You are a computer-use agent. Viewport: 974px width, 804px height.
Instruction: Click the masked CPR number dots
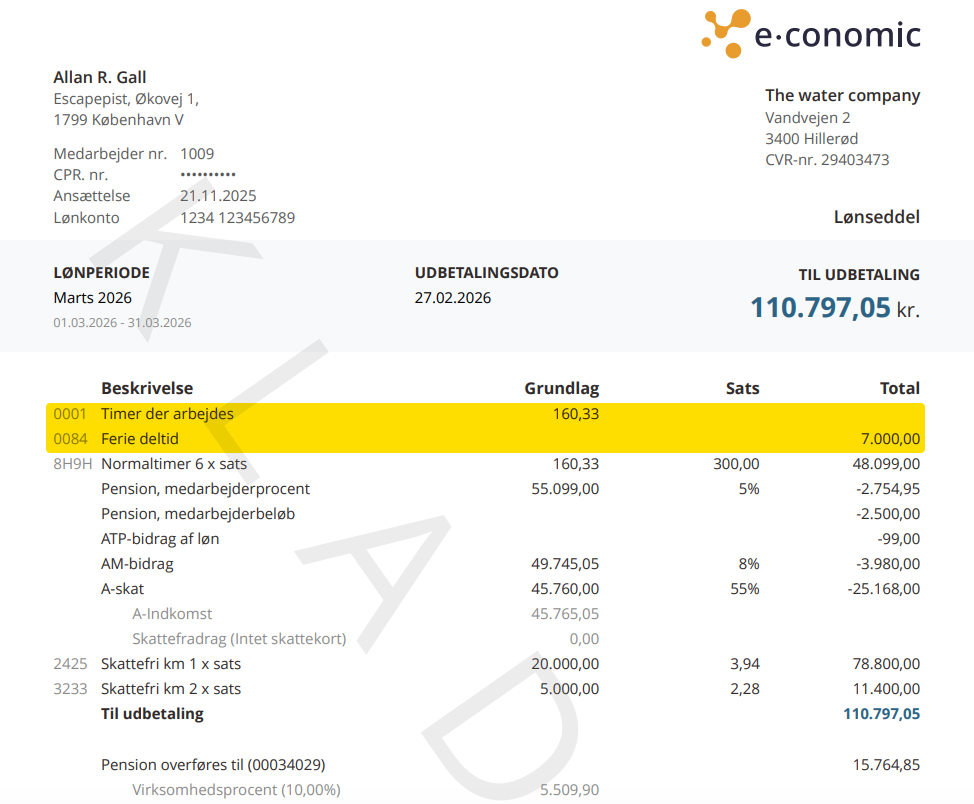(x=208, y=175)
